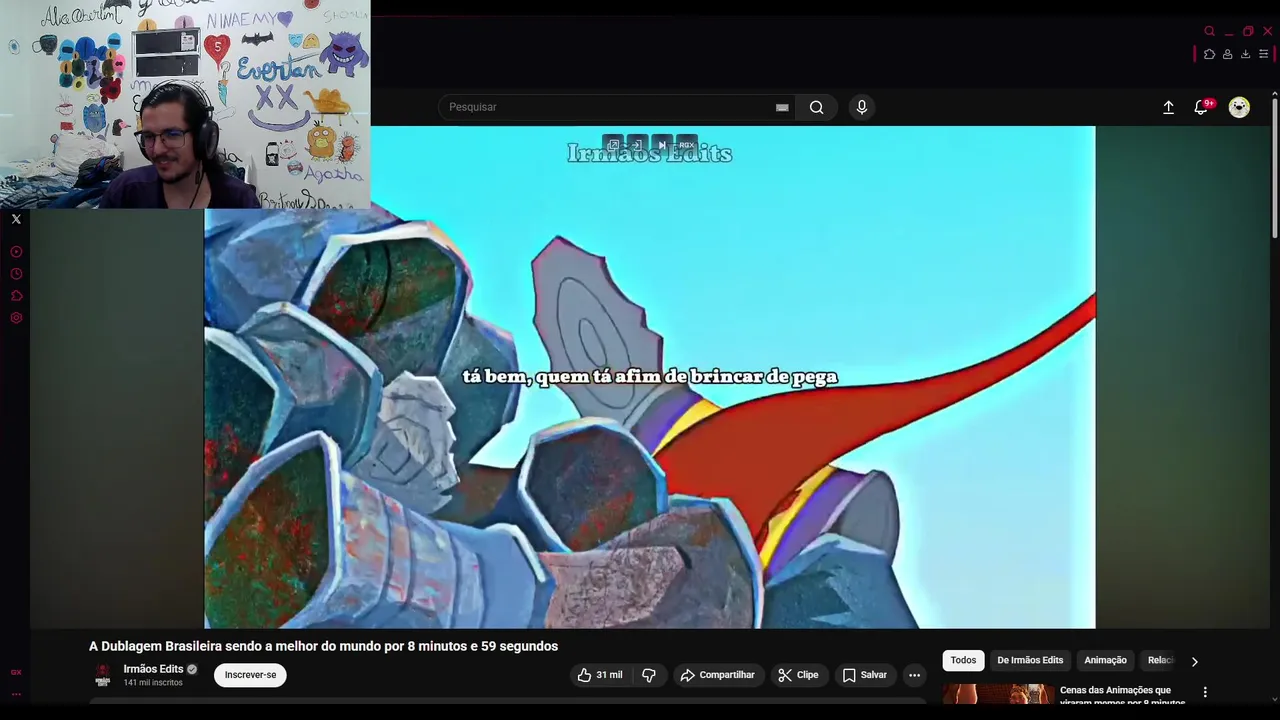1280x720 pixels.
Task: Click the 141 mil inscritos text
Action: (x=153, y=683)
